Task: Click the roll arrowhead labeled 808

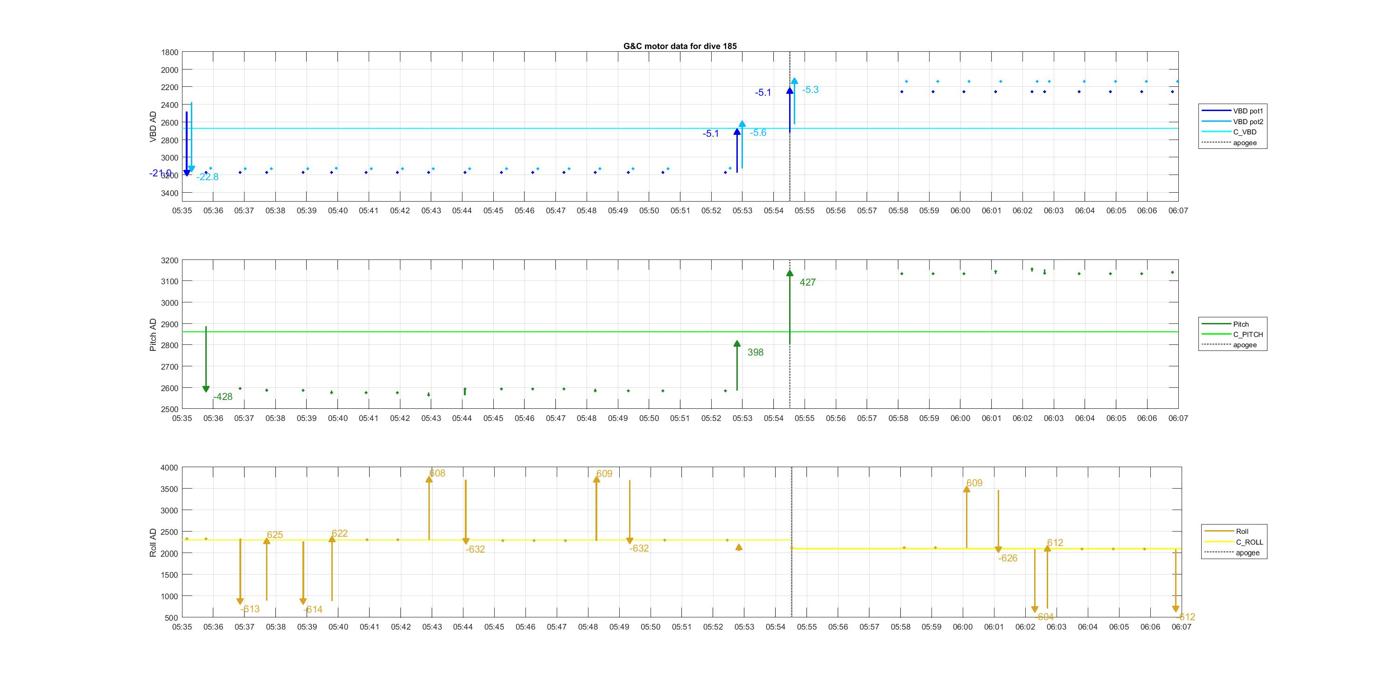Action: (429, 479)
